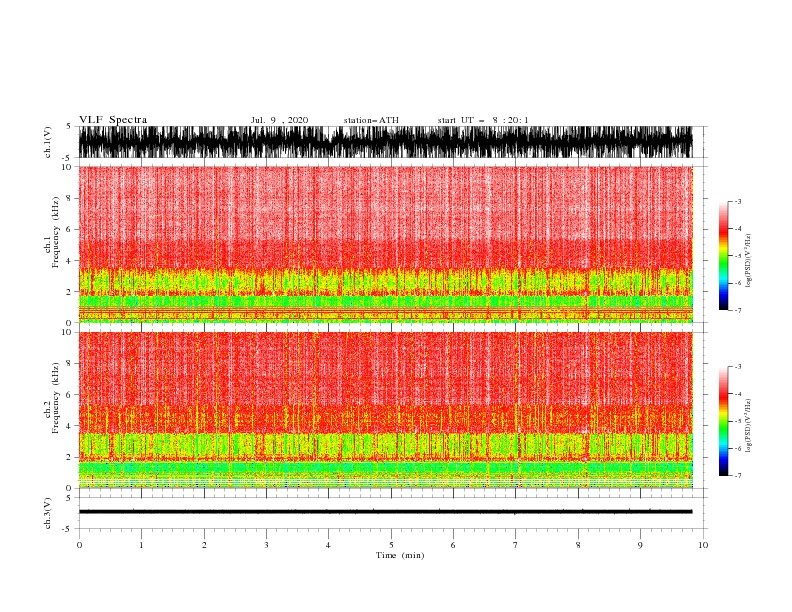The image size is (792, 612).
Task: Click the ch.1 PSD color scale bar
Action: 724,256
